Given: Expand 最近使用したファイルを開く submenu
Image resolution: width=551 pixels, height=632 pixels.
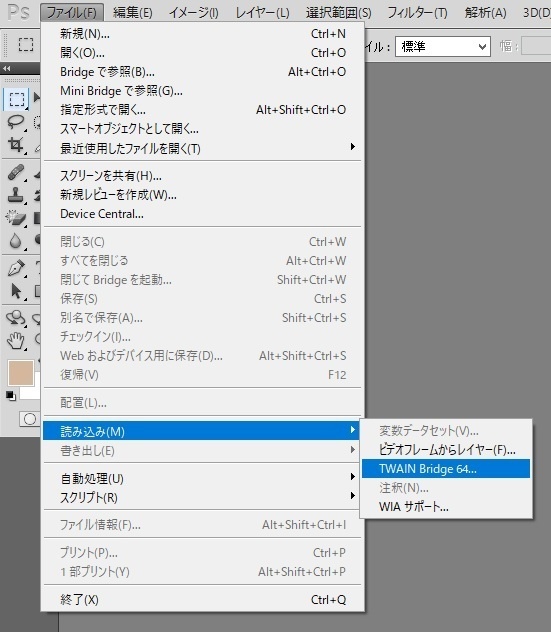Looking at the screenshot, I should (x=203, y=148).
